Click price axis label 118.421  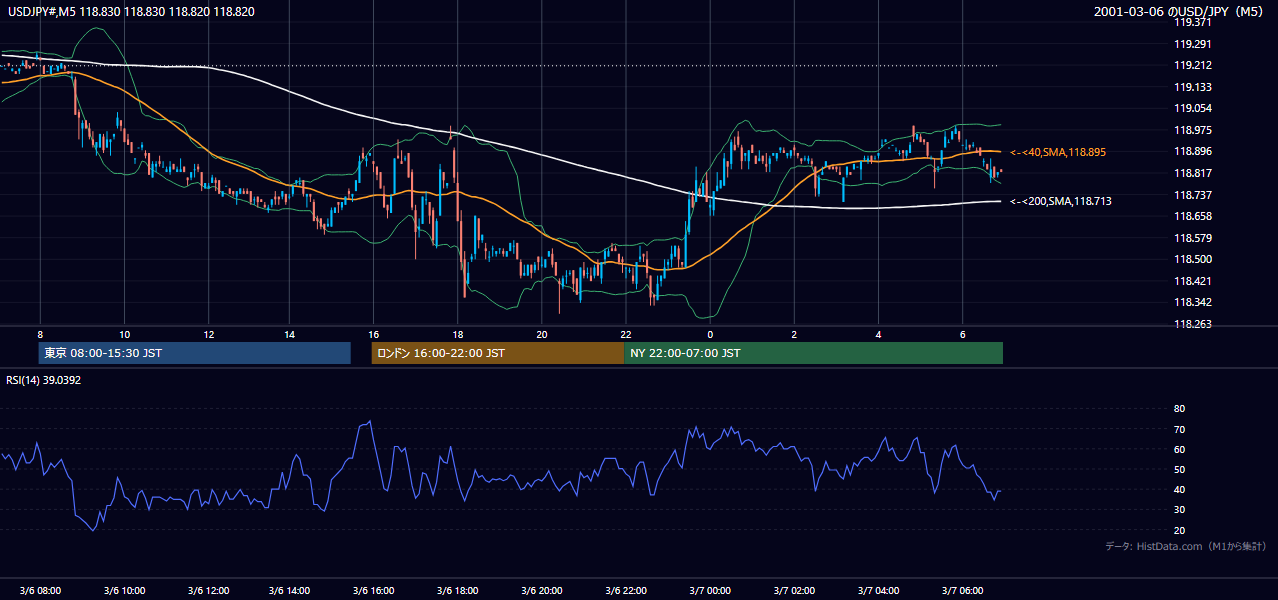pos(1193,281)
